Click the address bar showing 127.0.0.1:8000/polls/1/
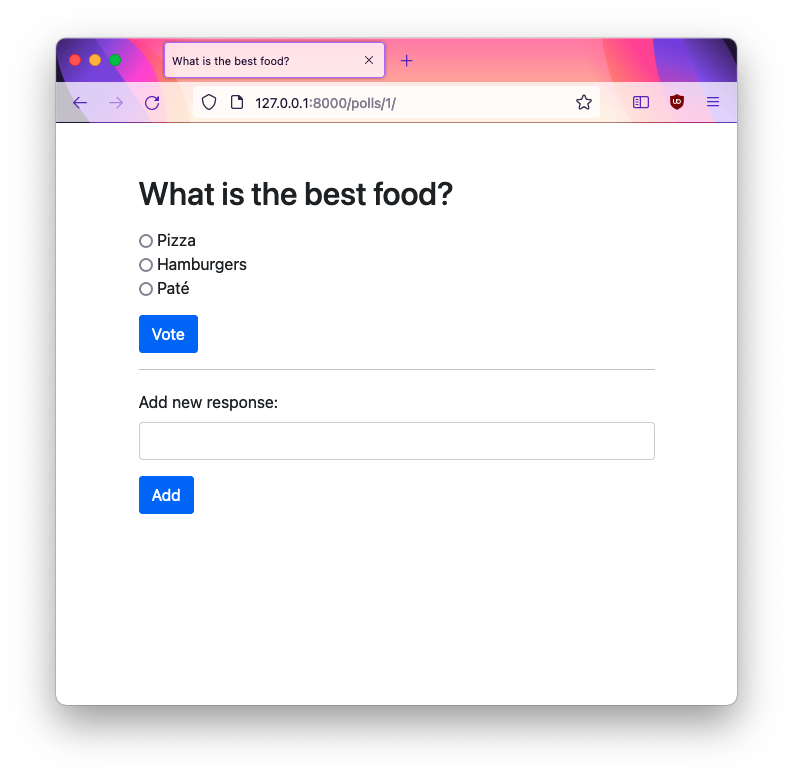Screen dimensions: 793x779 (x=400, y=102)
